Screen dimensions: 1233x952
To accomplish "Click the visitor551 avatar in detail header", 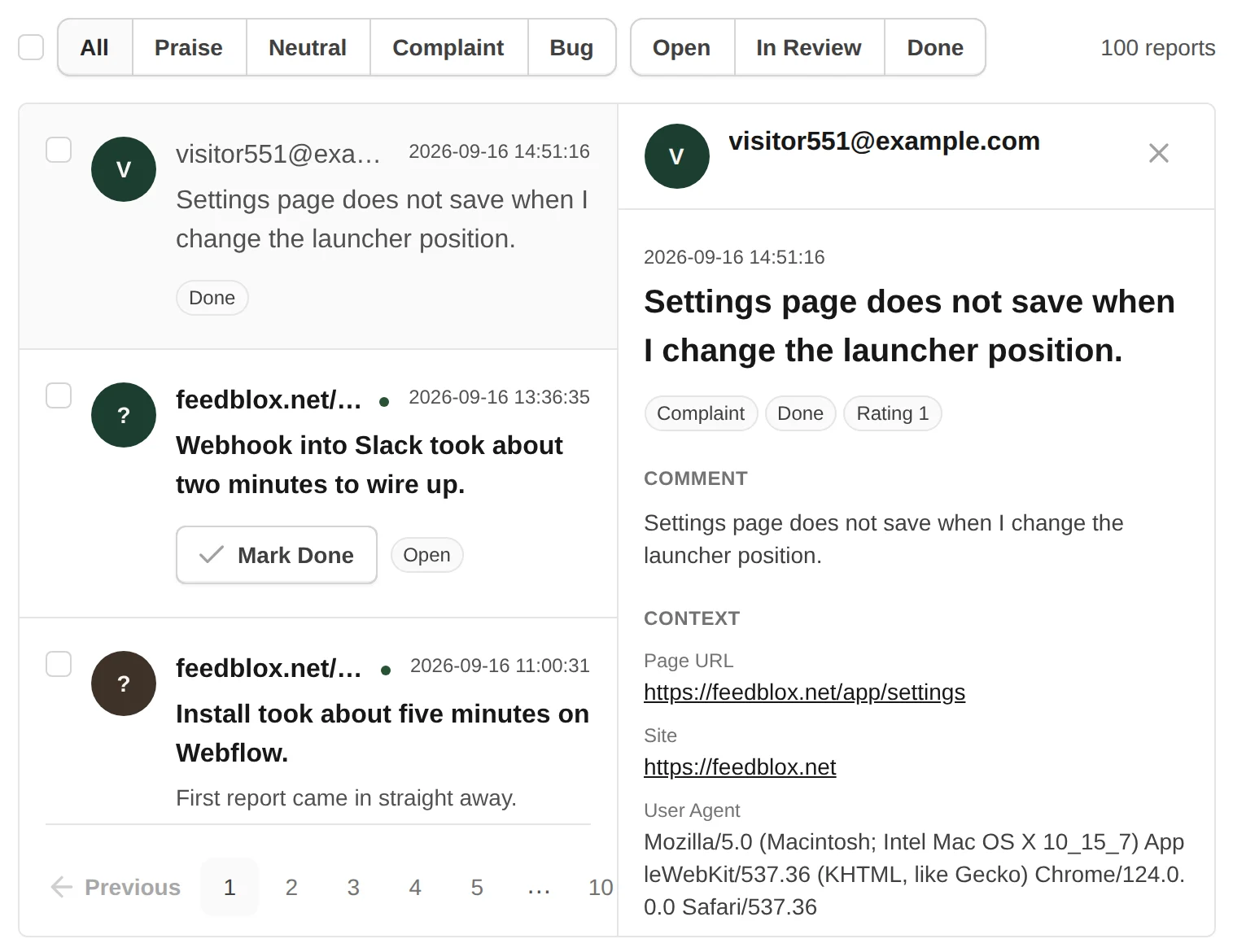I will click(x=676, y=156).
